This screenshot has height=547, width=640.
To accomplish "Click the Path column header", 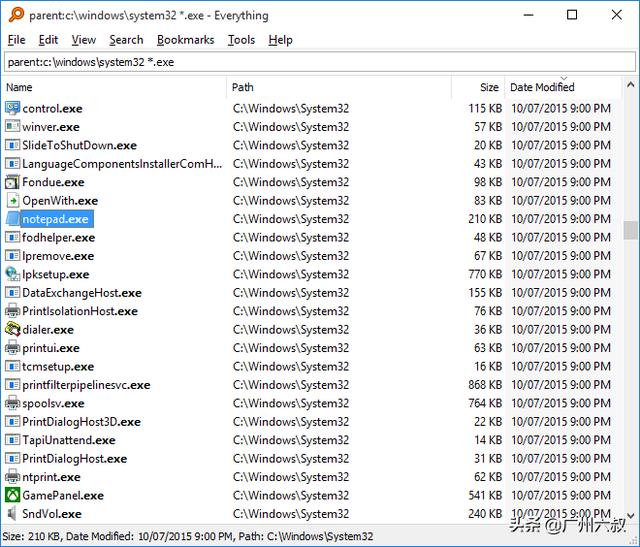I will [x=243, y=88].
